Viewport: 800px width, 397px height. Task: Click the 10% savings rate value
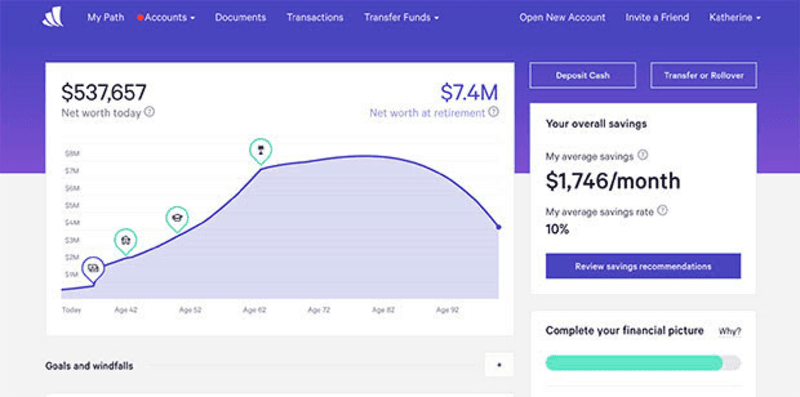click(557, 229)
